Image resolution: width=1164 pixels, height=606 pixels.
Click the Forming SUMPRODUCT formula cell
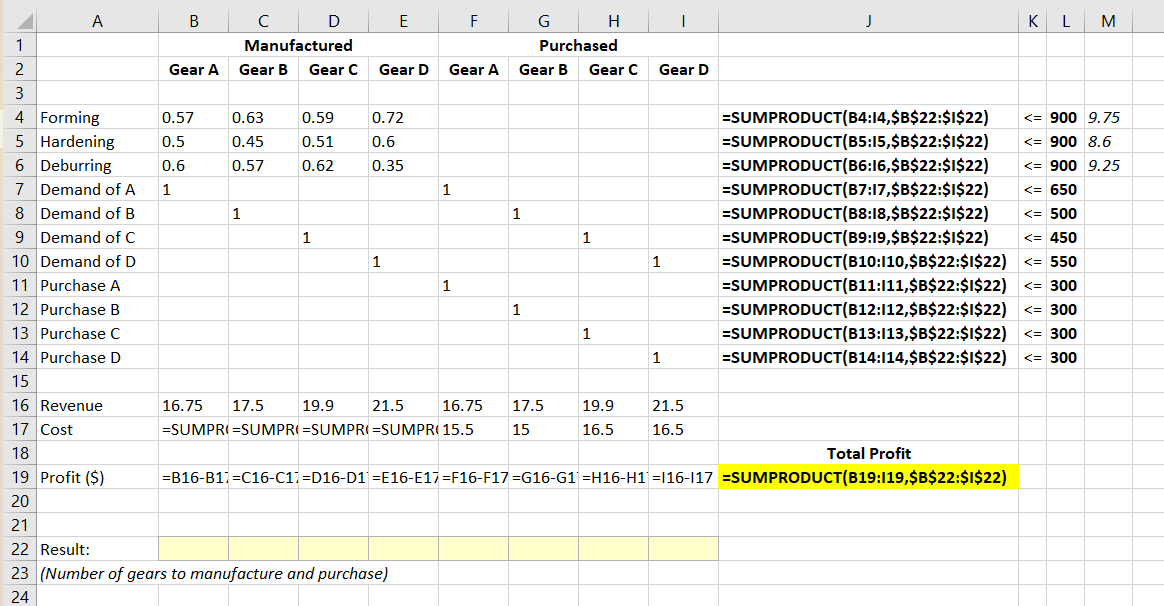868,117
